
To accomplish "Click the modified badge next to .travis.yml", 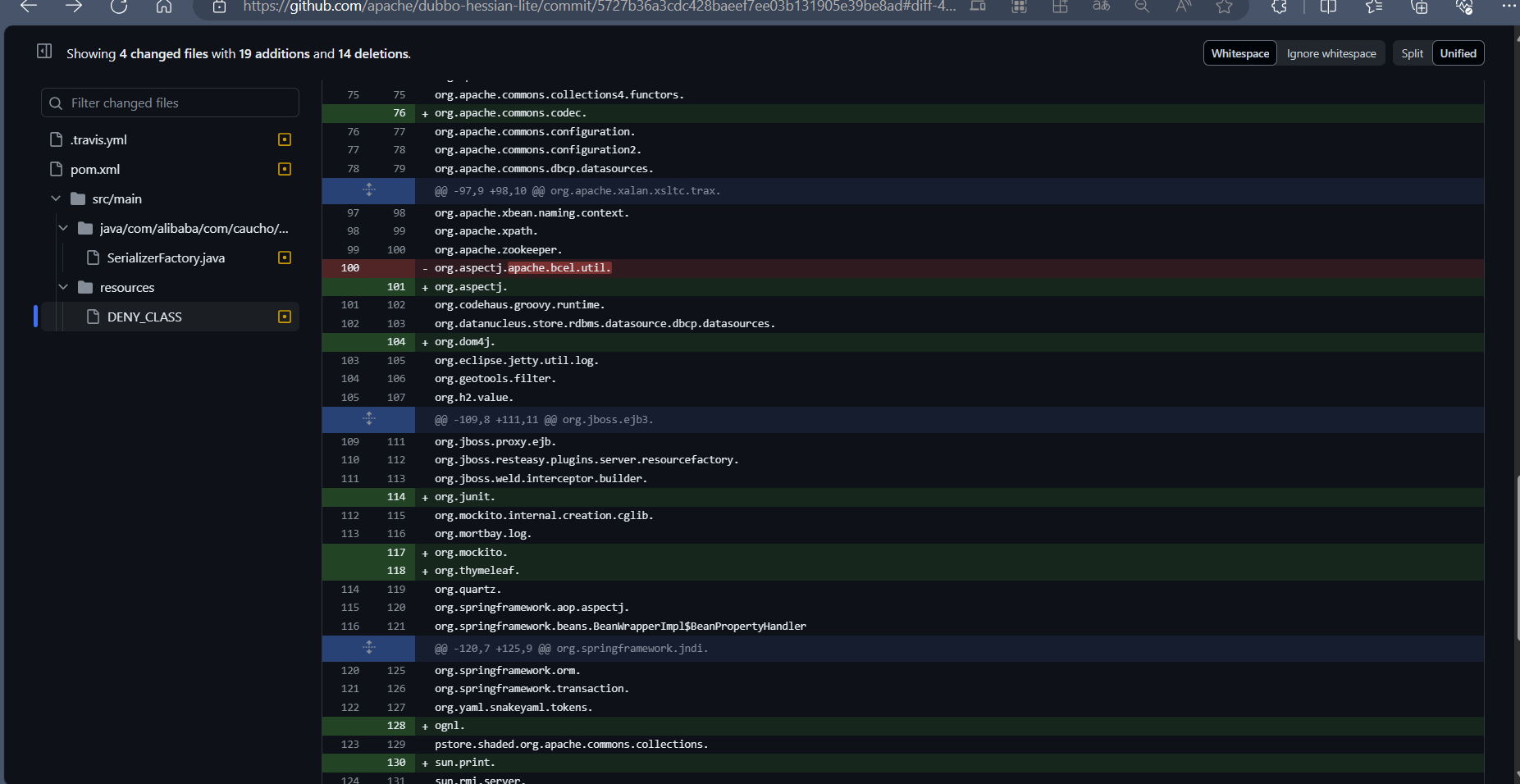I will (x=285, y=139).
